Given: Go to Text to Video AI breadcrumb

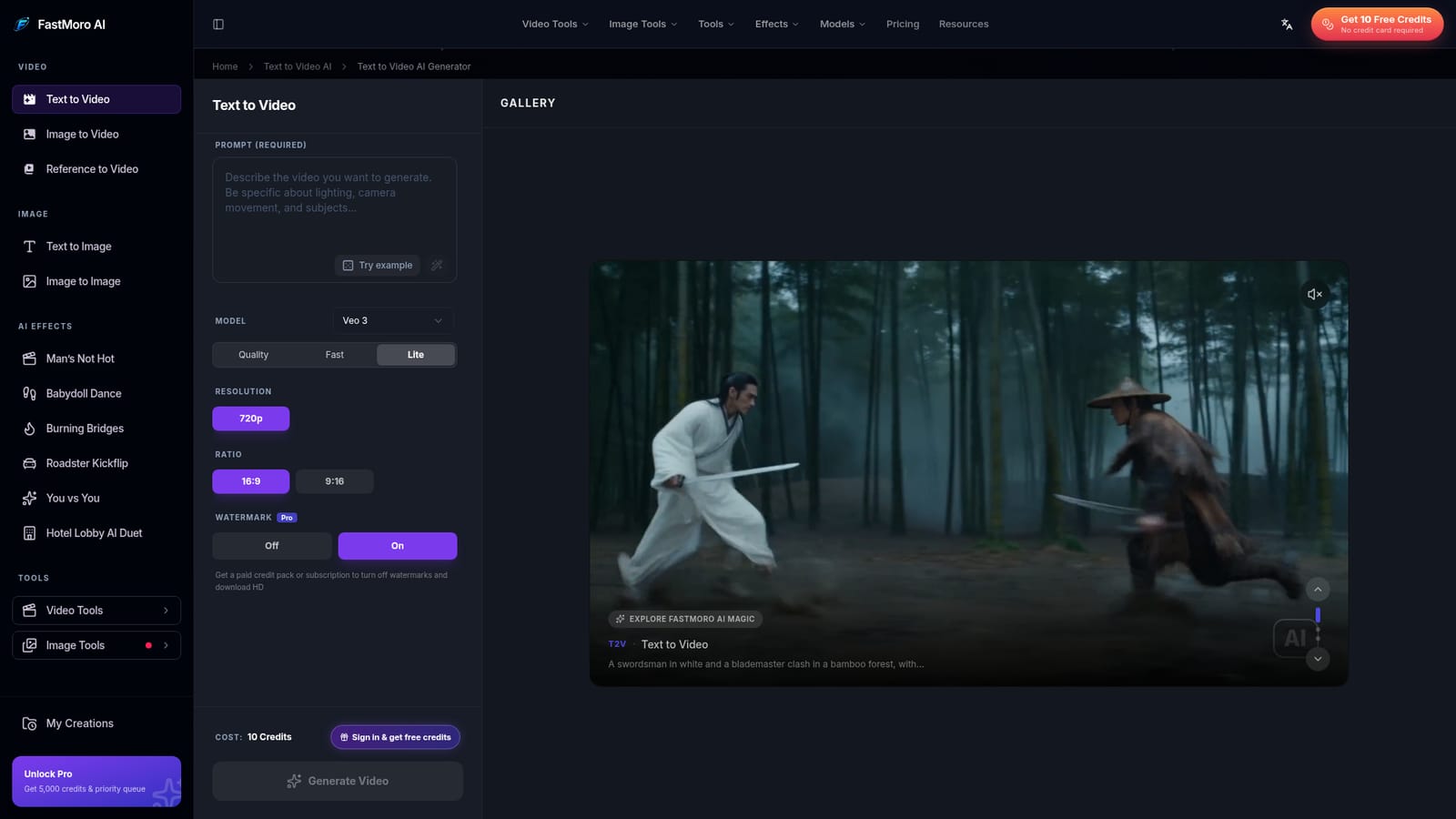Looking at the screenshot, I should 298,66.
